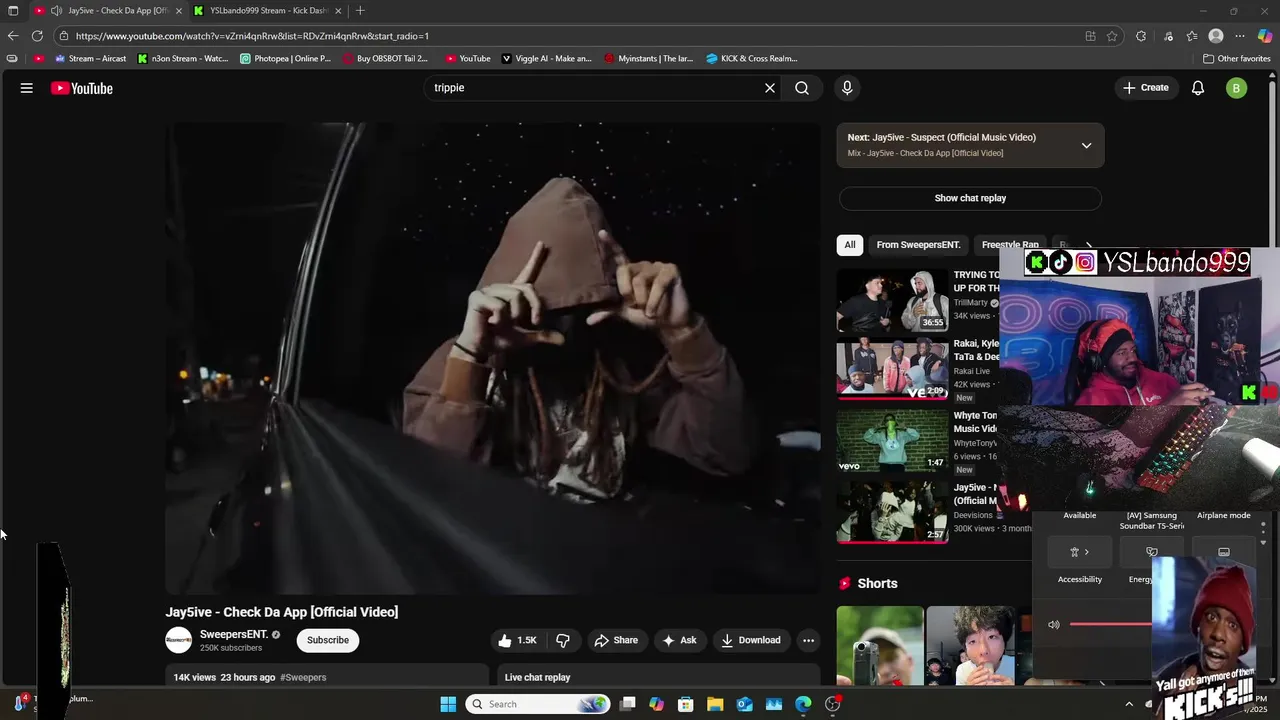Click the #Sweepers hashtag link
This screenshot has height=720, width=1280.
point(303,677)
